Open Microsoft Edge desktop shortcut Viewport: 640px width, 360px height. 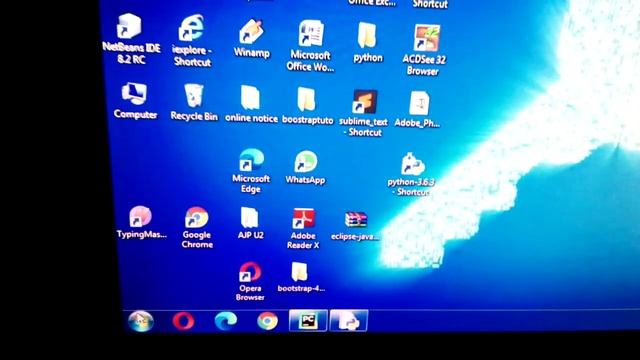coord(251,160)
